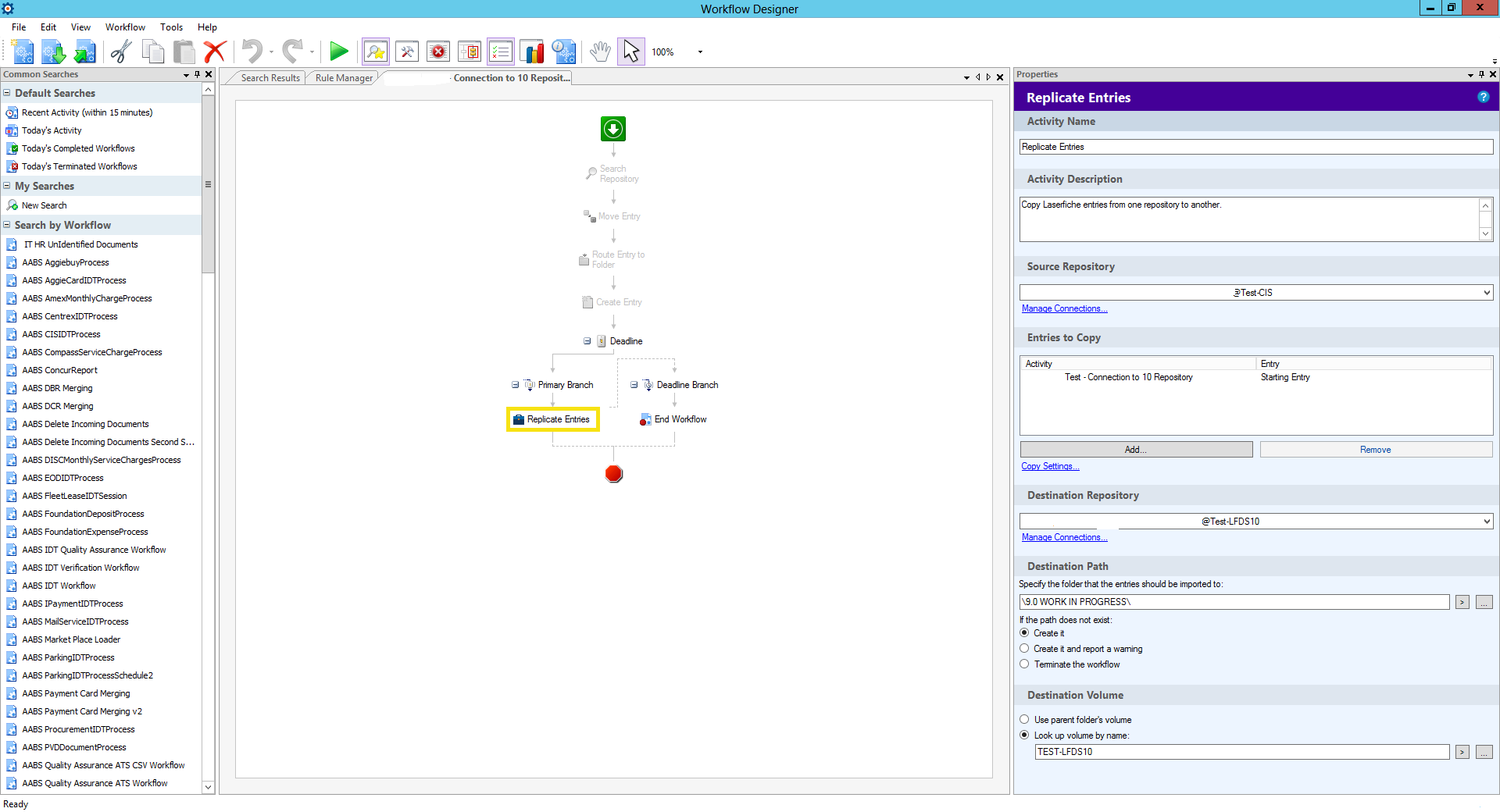Click the red stop node on canvas

[x=613, y=474]
